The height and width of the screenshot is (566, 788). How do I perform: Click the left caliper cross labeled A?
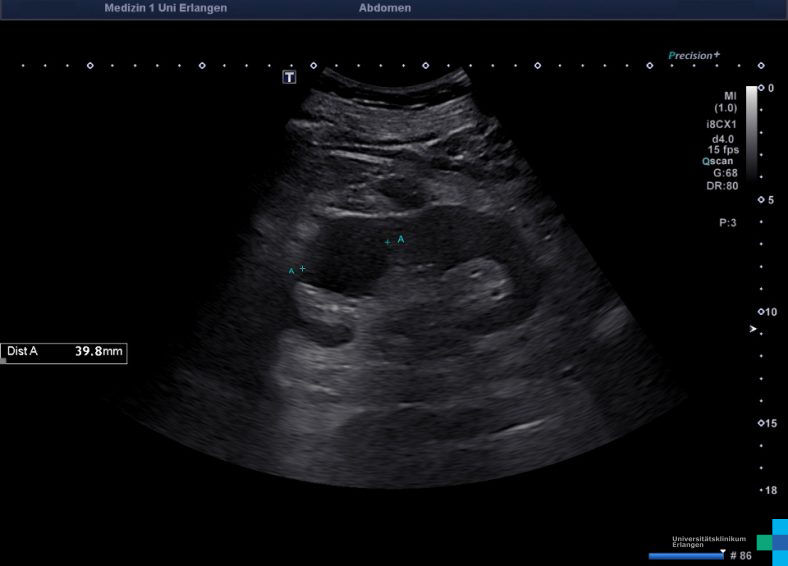point(303,268)
